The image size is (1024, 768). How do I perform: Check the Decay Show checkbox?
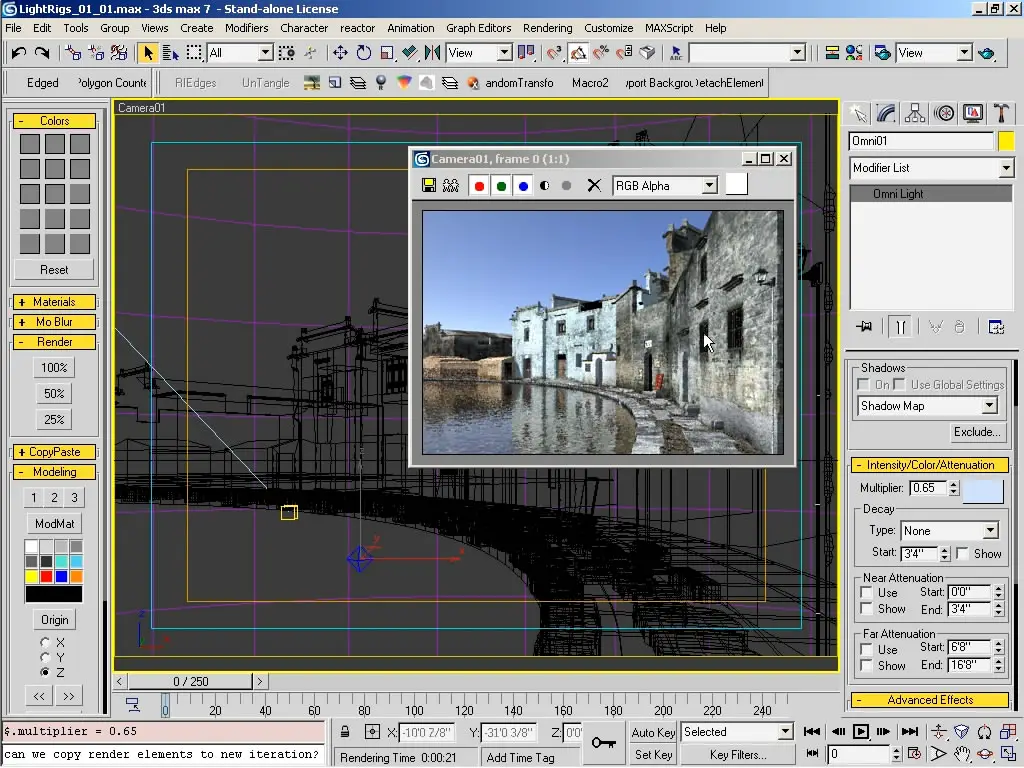962,554
